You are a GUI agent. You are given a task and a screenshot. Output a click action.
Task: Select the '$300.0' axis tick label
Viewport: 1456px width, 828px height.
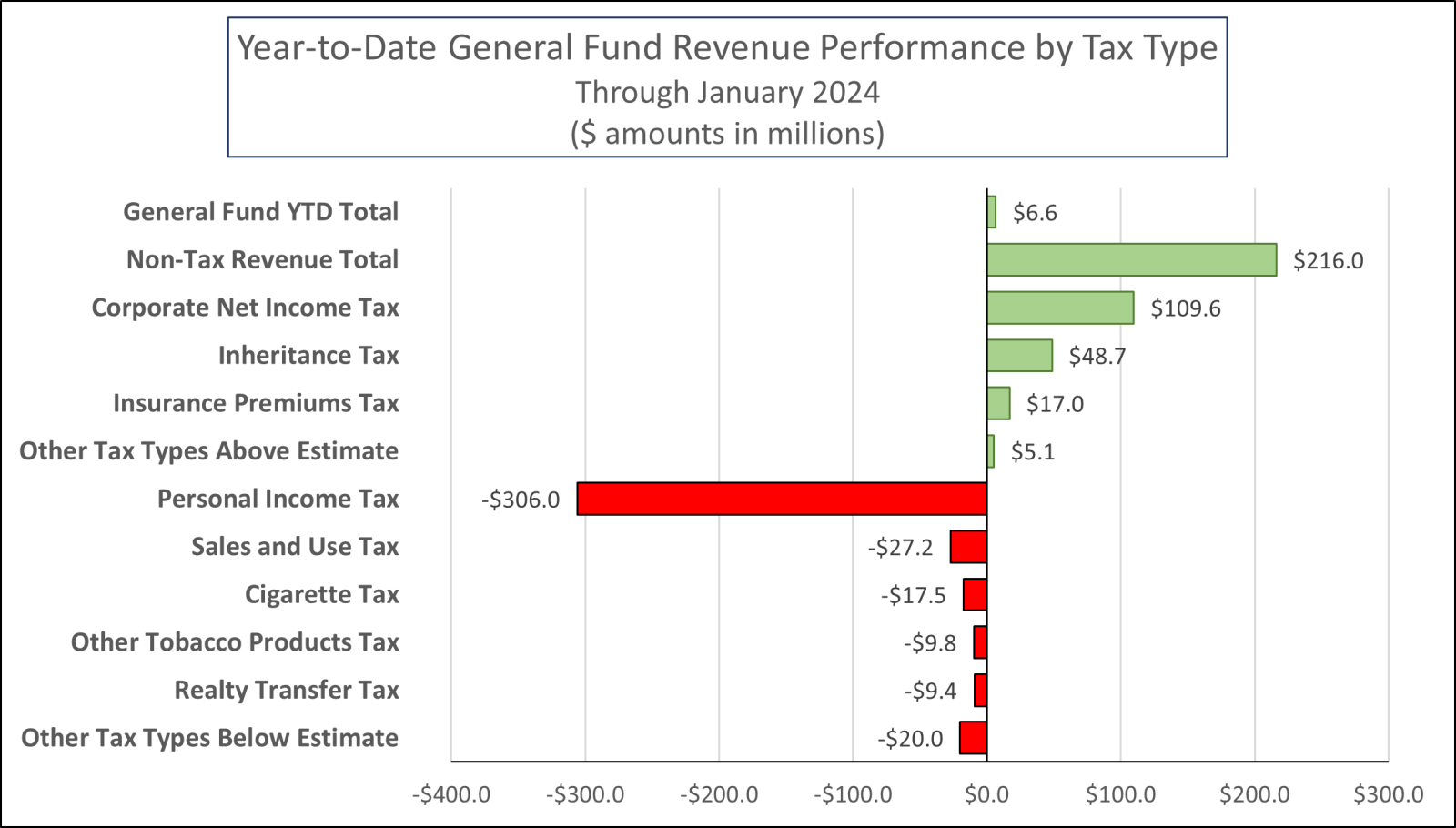click(x=1389, y=794)
